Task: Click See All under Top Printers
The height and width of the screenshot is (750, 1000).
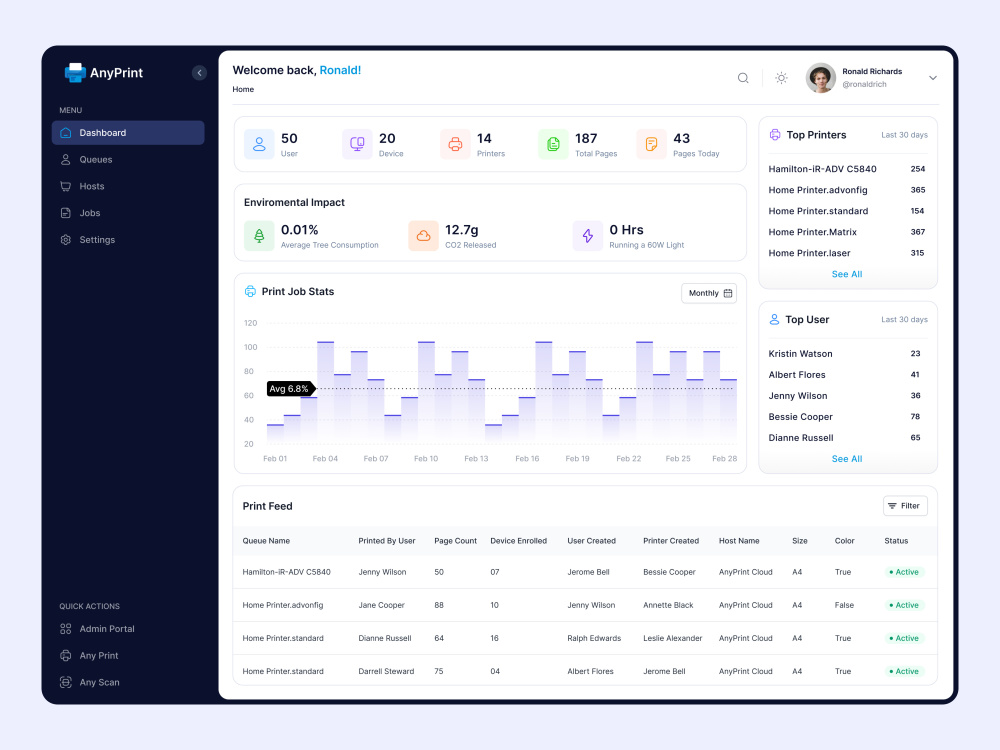Action: coord(847,274)
